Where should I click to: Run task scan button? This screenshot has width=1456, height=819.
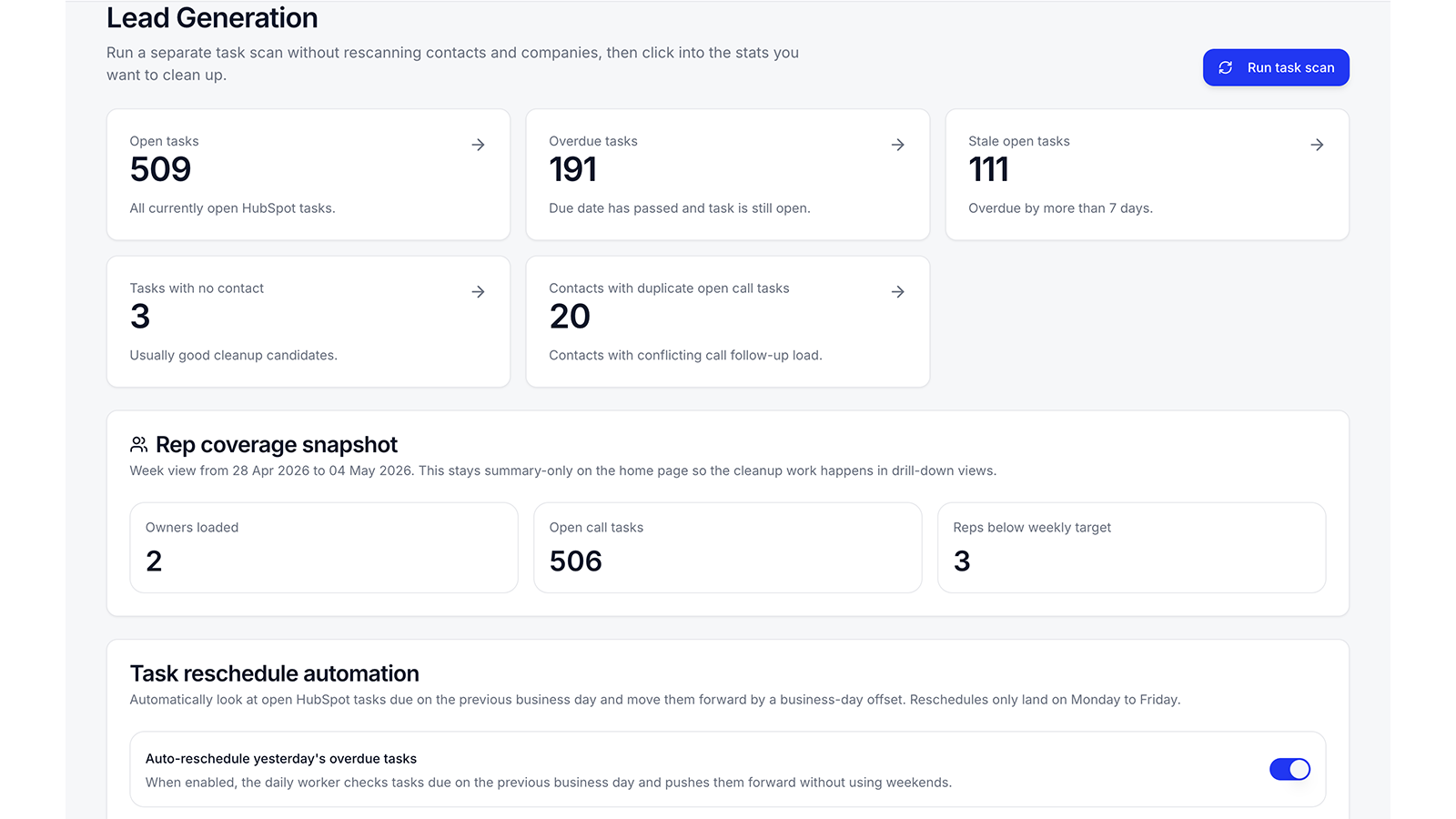point(1276,67)
